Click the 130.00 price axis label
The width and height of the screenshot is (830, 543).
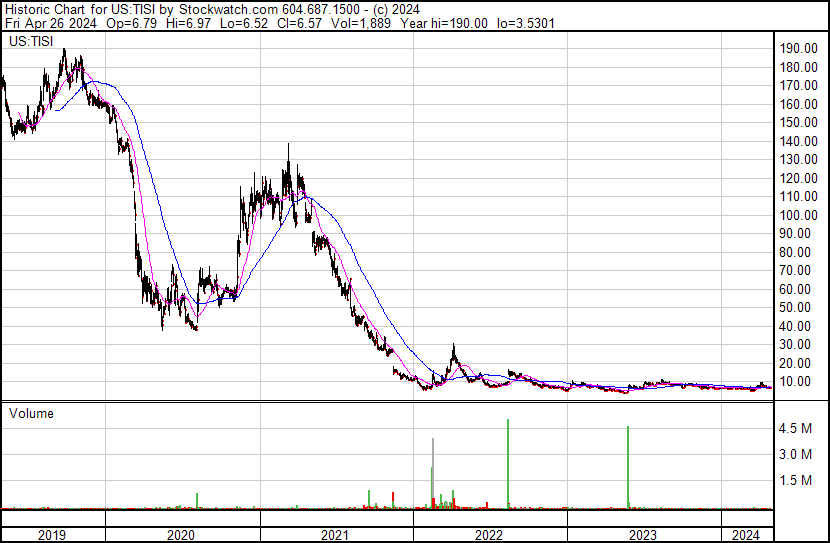pyautogui.click(x=799, y=159)
